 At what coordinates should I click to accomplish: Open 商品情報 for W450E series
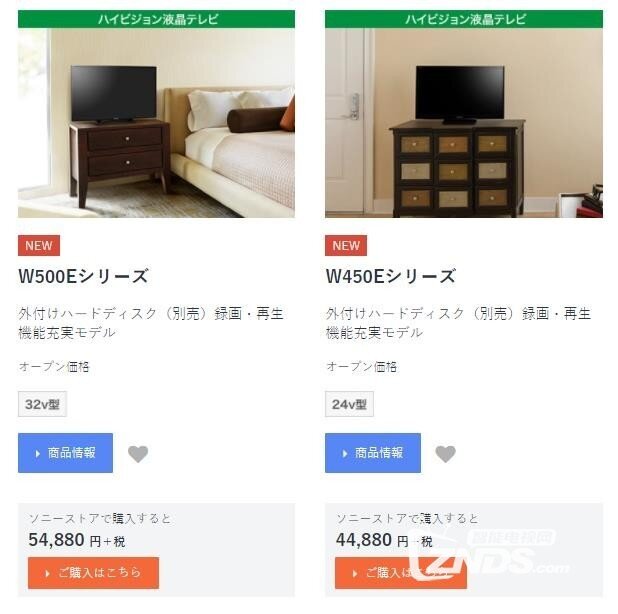pyautogui.click(x=373, y=453)
